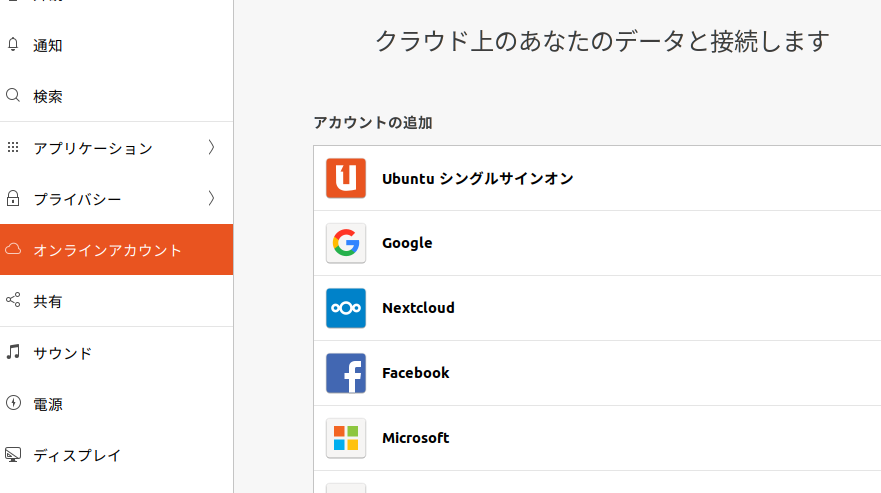
Task: Open the プライバシー privacy settings
Action: coord(116,199)
